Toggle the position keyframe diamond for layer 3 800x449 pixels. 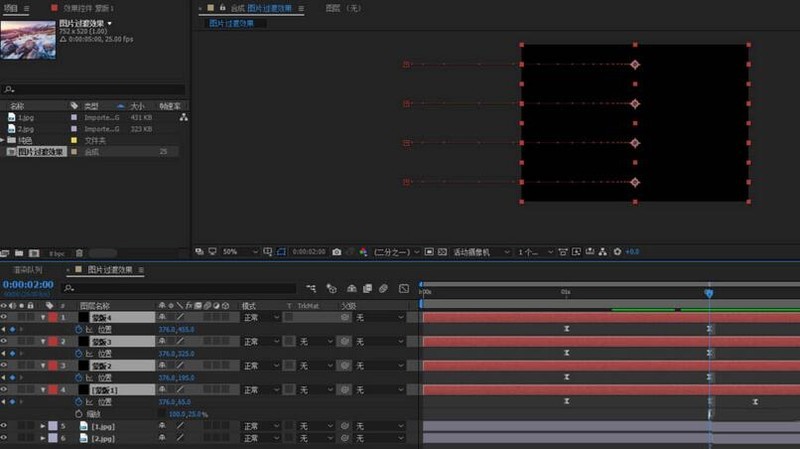pyautogui.click(x=12, y=378)
